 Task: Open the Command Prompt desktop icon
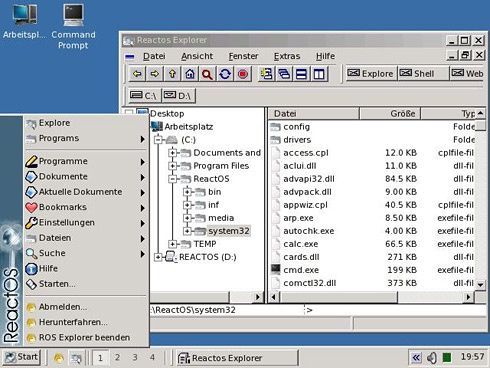point(73,27)
